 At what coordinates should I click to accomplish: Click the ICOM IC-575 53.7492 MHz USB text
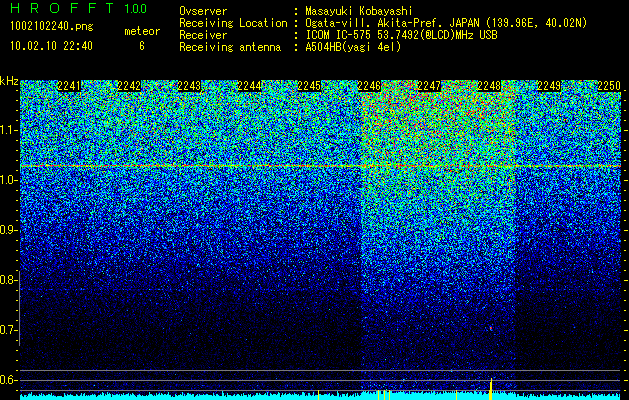(x=401, y=35)
